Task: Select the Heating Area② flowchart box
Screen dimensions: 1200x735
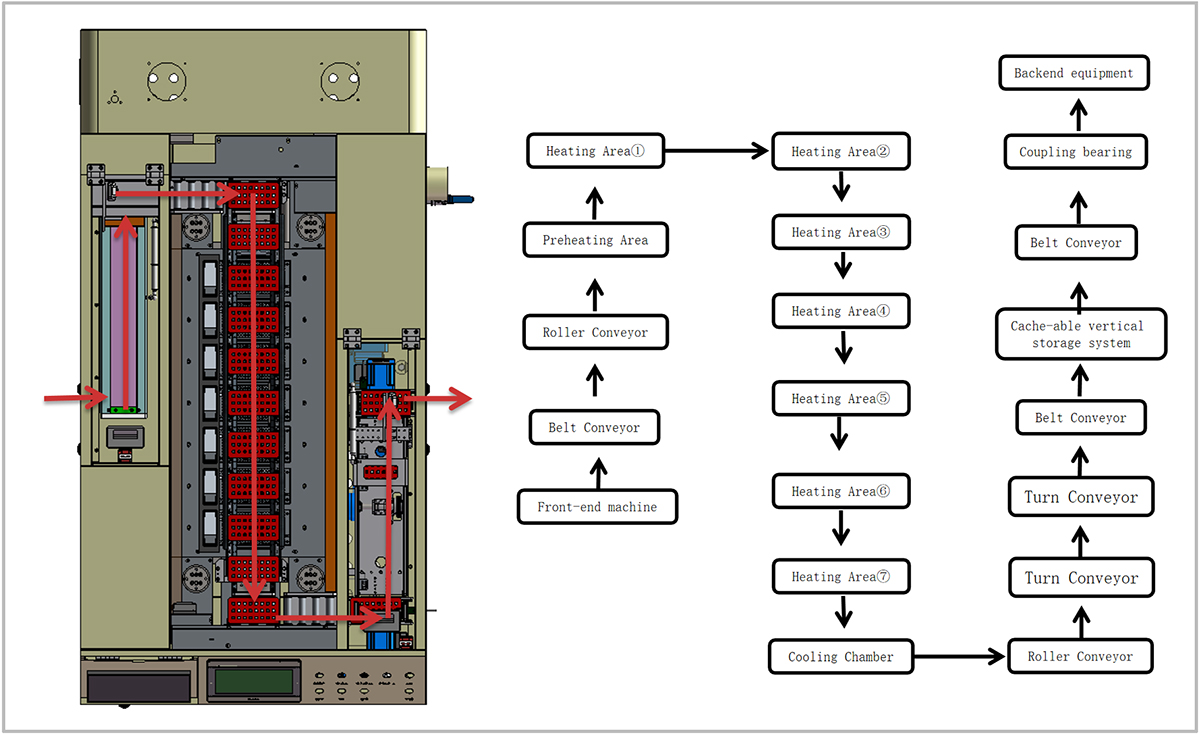Action: point(840,152)
